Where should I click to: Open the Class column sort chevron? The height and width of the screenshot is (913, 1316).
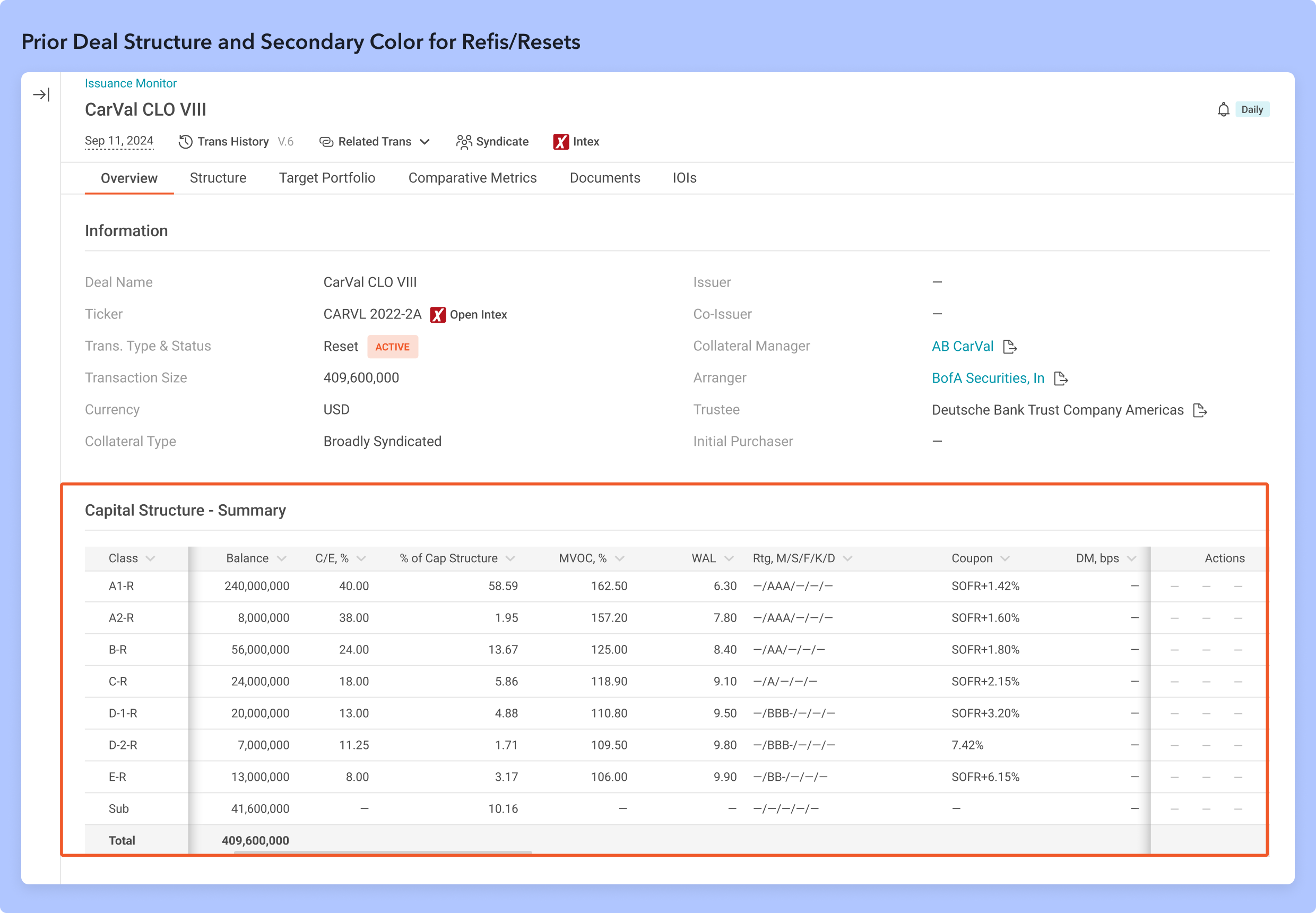coord(150,558)
